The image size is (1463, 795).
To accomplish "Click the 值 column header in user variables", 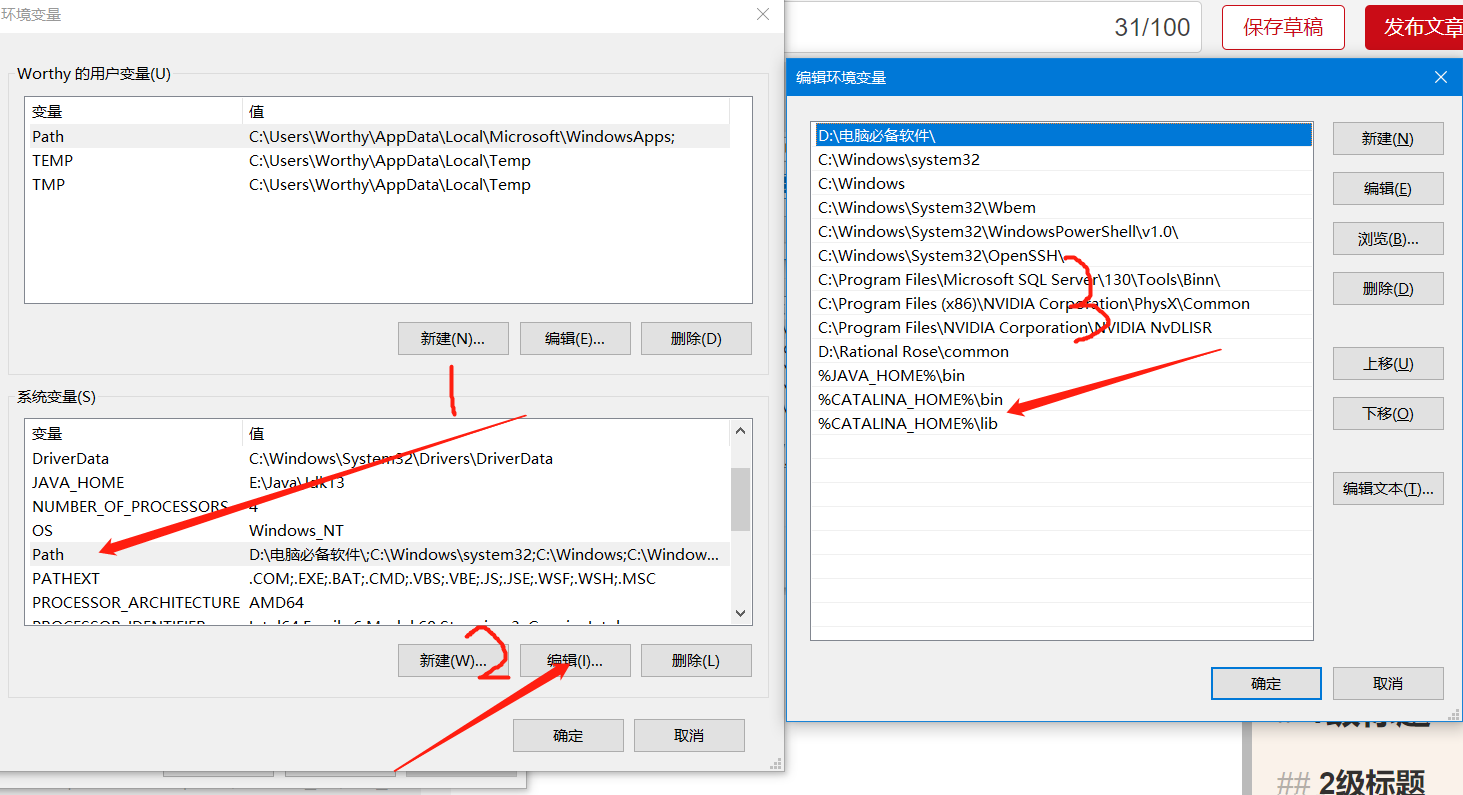I will pos(487,111).
